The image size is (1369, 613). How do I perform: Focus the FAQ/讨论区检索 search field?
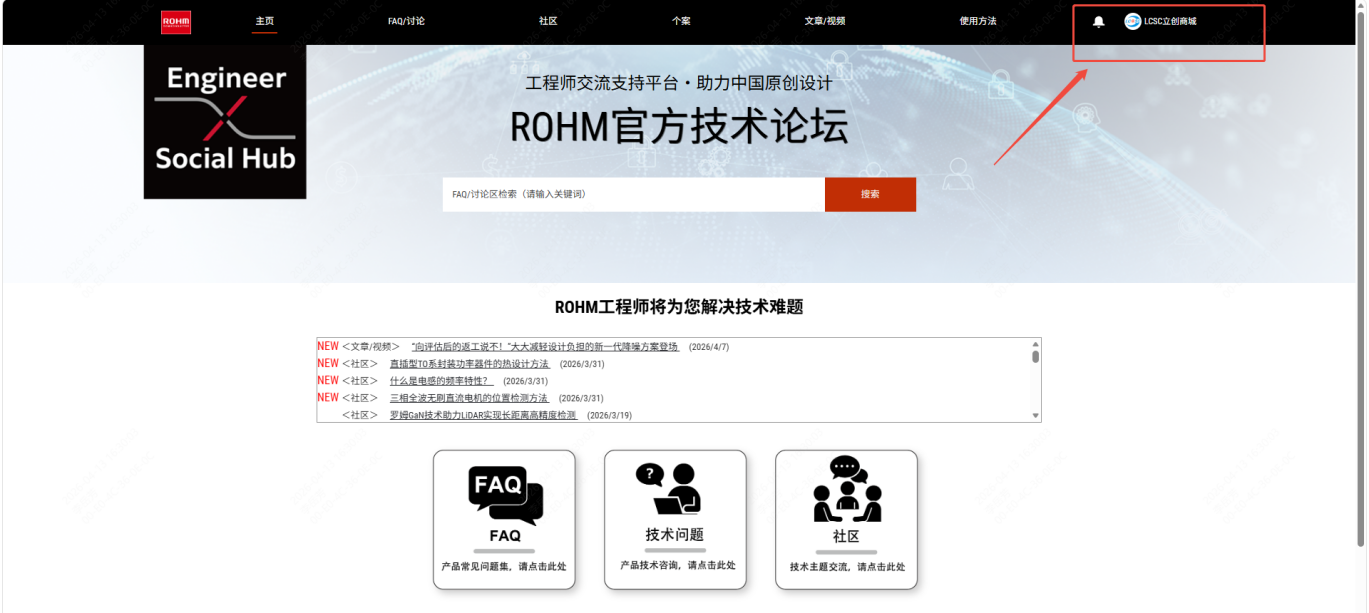pyautogui.click(x=633, y=194)
